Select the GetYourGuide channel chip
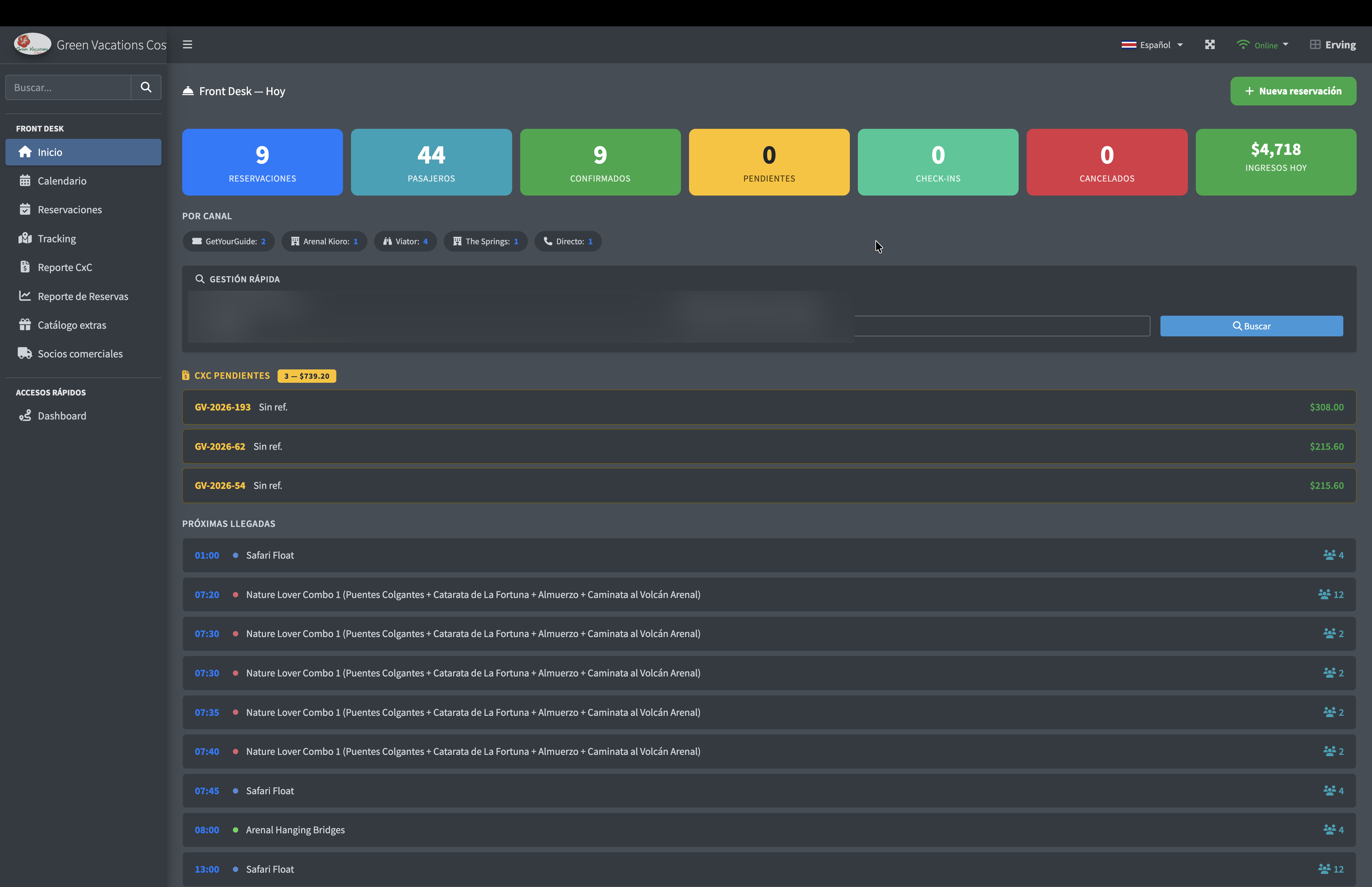 (x=229, y=241)
